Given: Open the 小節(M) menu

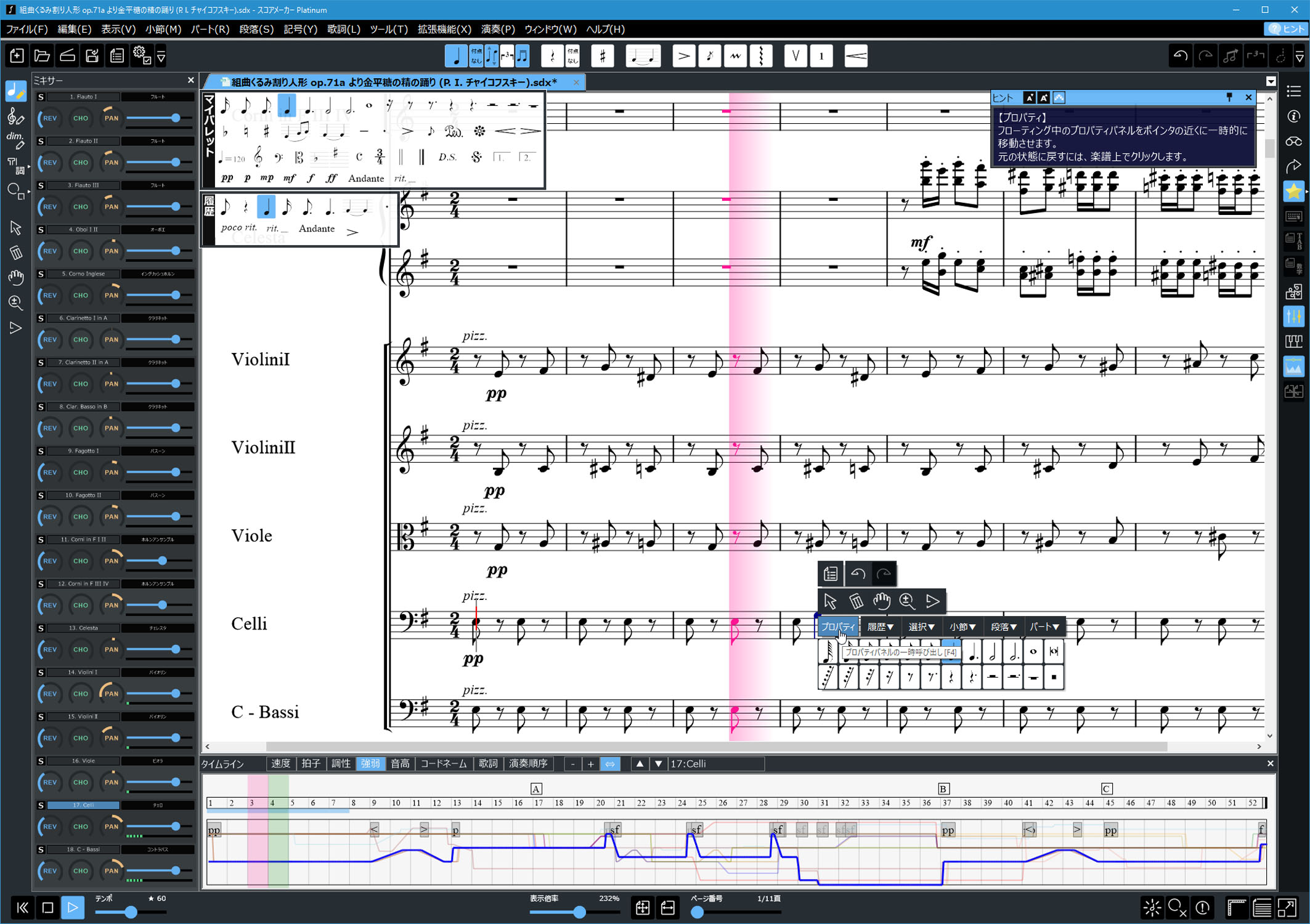Looking at the screenshot, I should pos(163,29).
